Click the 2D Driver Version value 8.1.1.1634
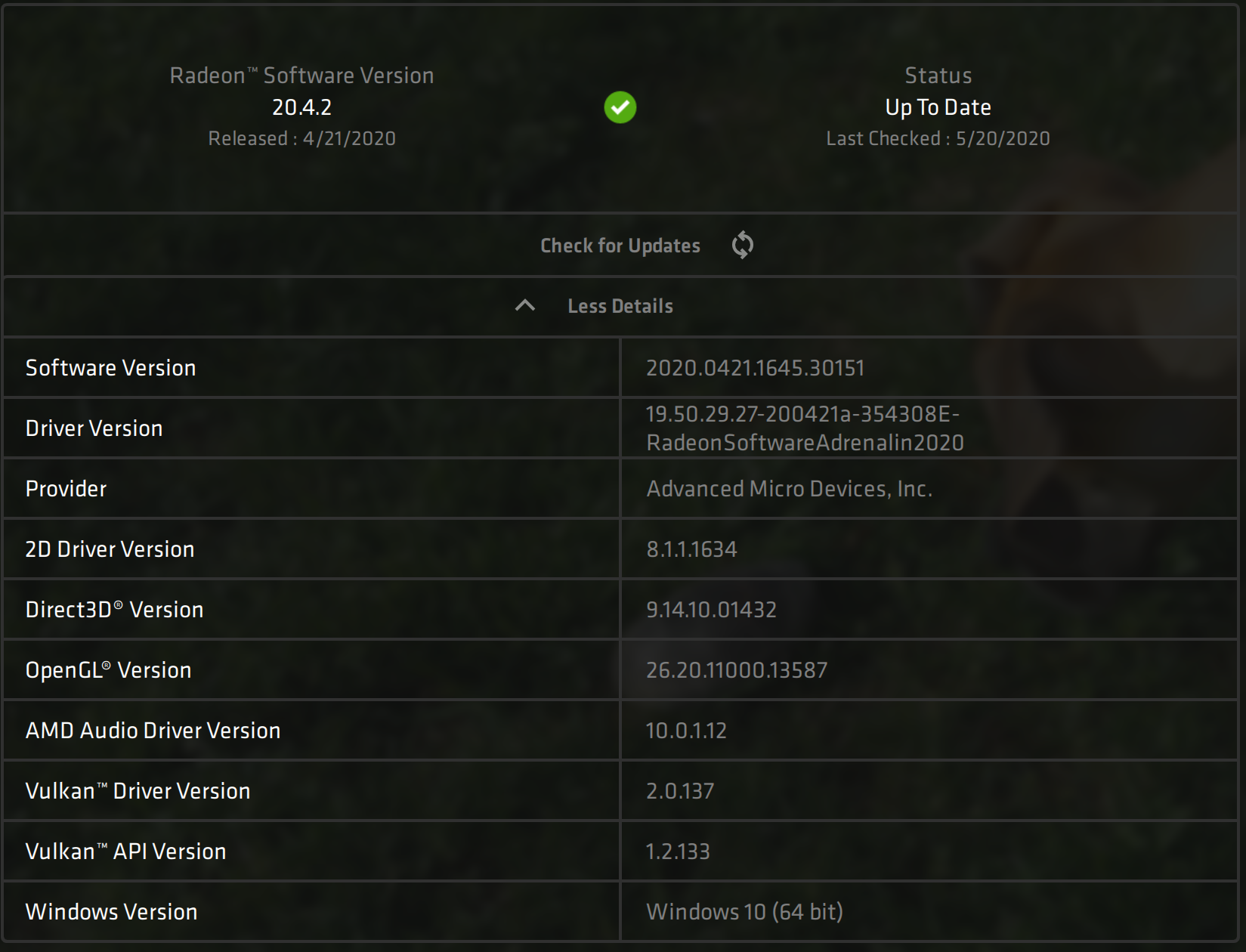Screen dimensions: 1246x952 (x=691, y=549)
